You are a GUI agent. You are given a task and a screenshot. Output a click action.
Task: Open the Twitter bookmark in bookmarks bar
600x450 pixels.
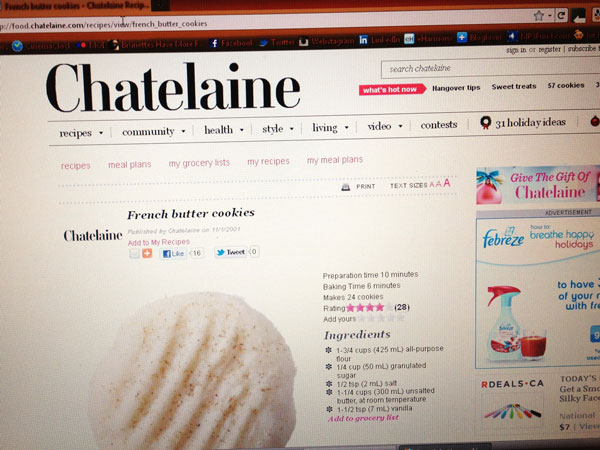tap(277, 42)
